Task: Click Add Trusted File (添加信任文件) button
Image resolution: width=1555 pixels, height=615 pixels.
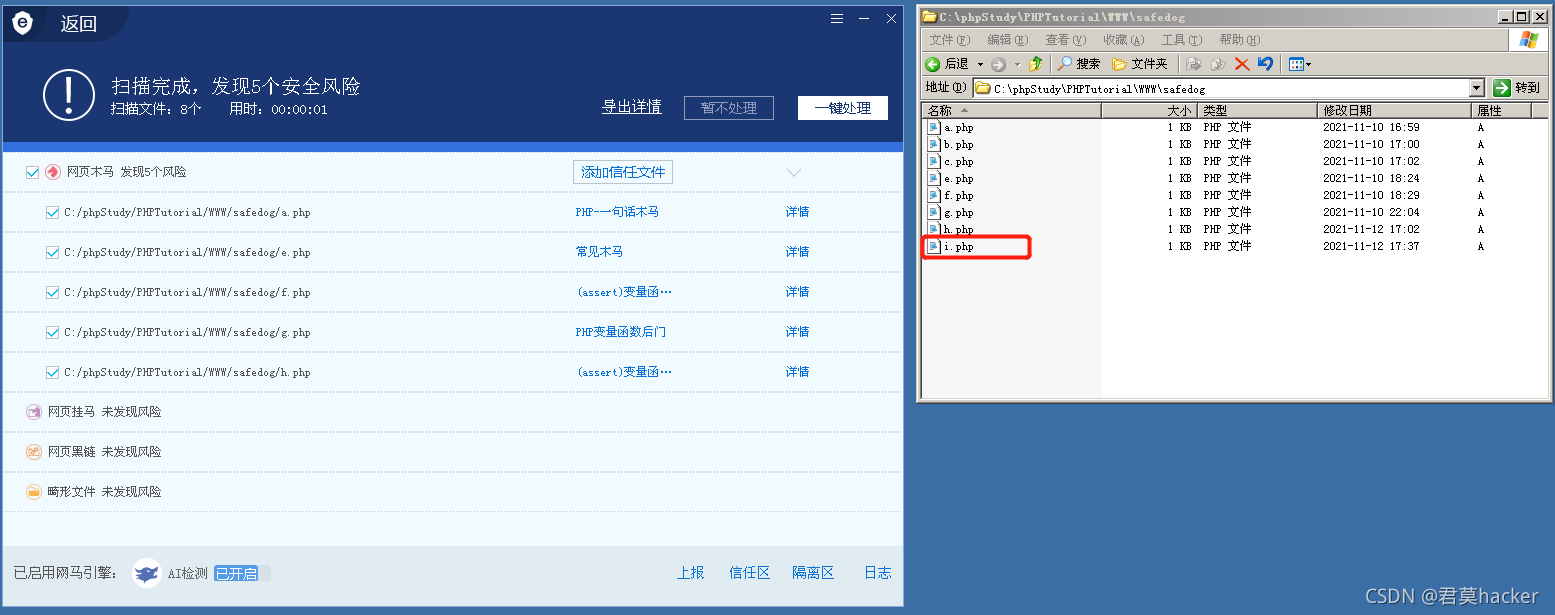Action: point(623,172)
